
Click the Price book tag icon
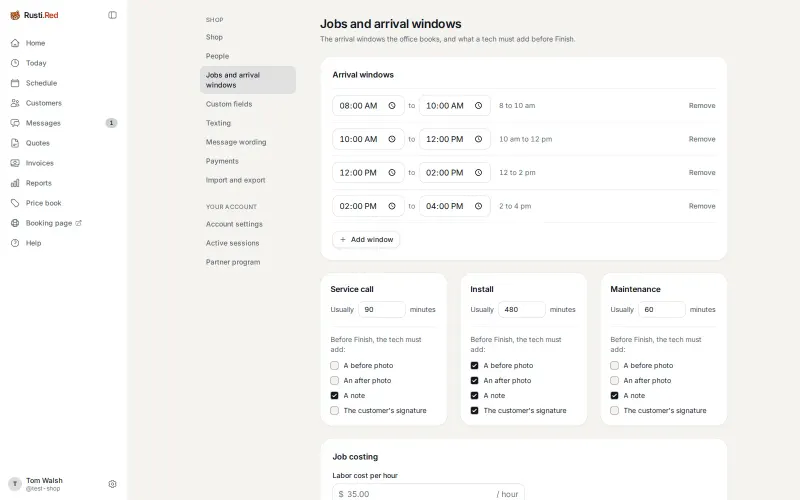(x=15, y=203)
